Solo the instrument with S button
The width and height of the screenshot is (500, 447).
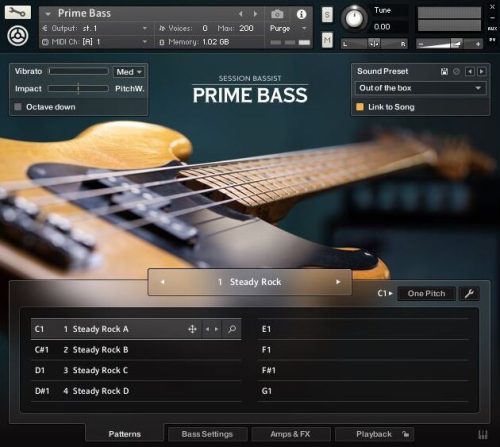pyautogui.click(x=327, y=15)
